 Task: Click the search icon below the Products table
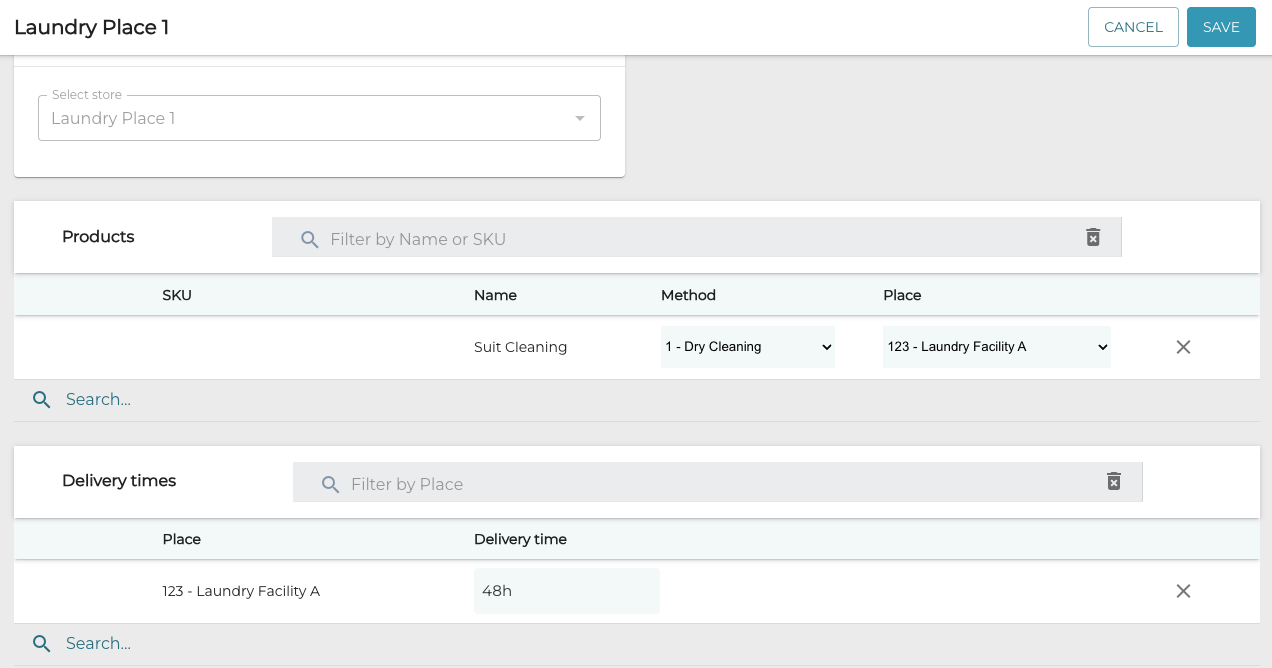tap(41, 399)
